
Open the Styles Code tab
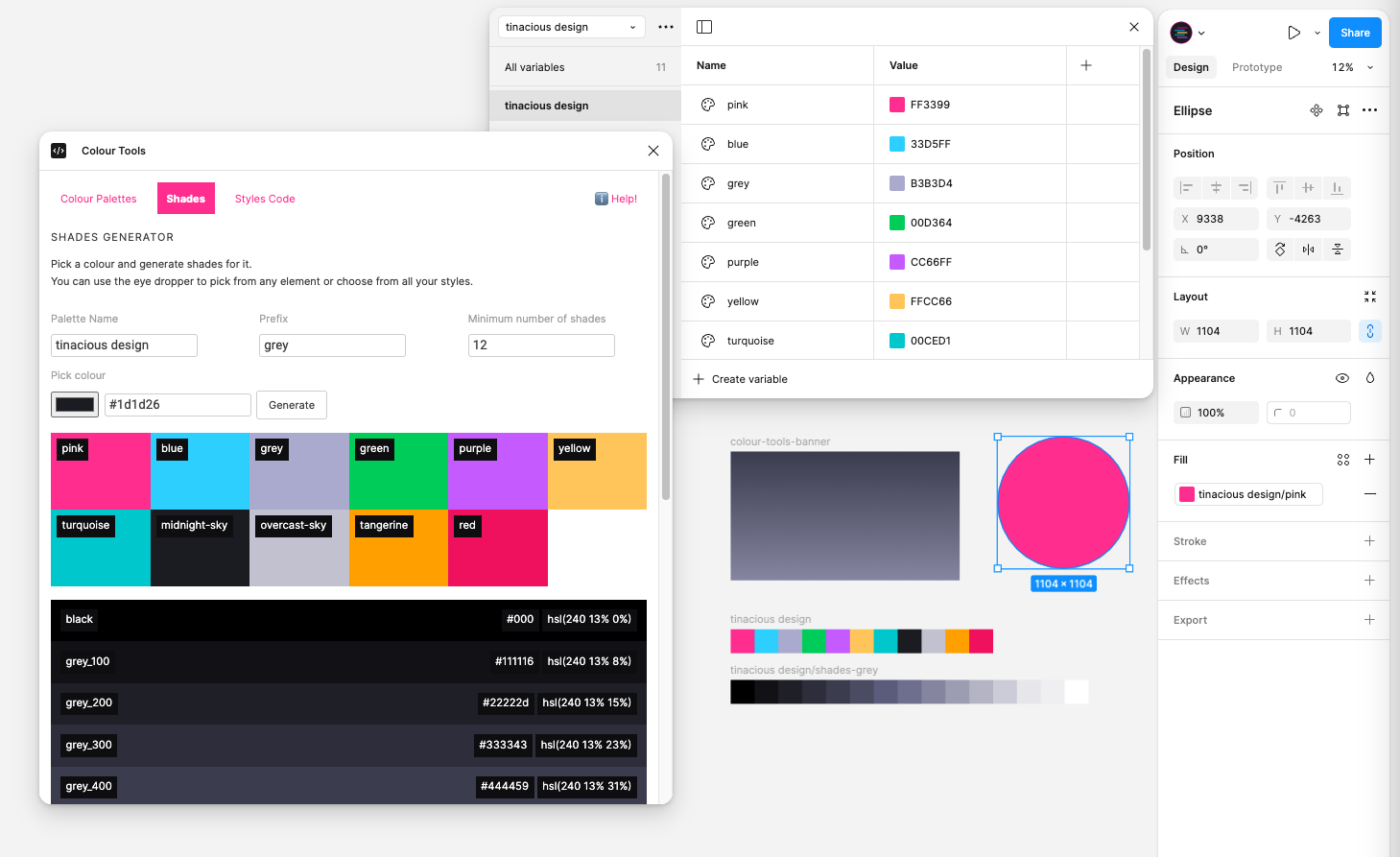click(x=265, y=199)
